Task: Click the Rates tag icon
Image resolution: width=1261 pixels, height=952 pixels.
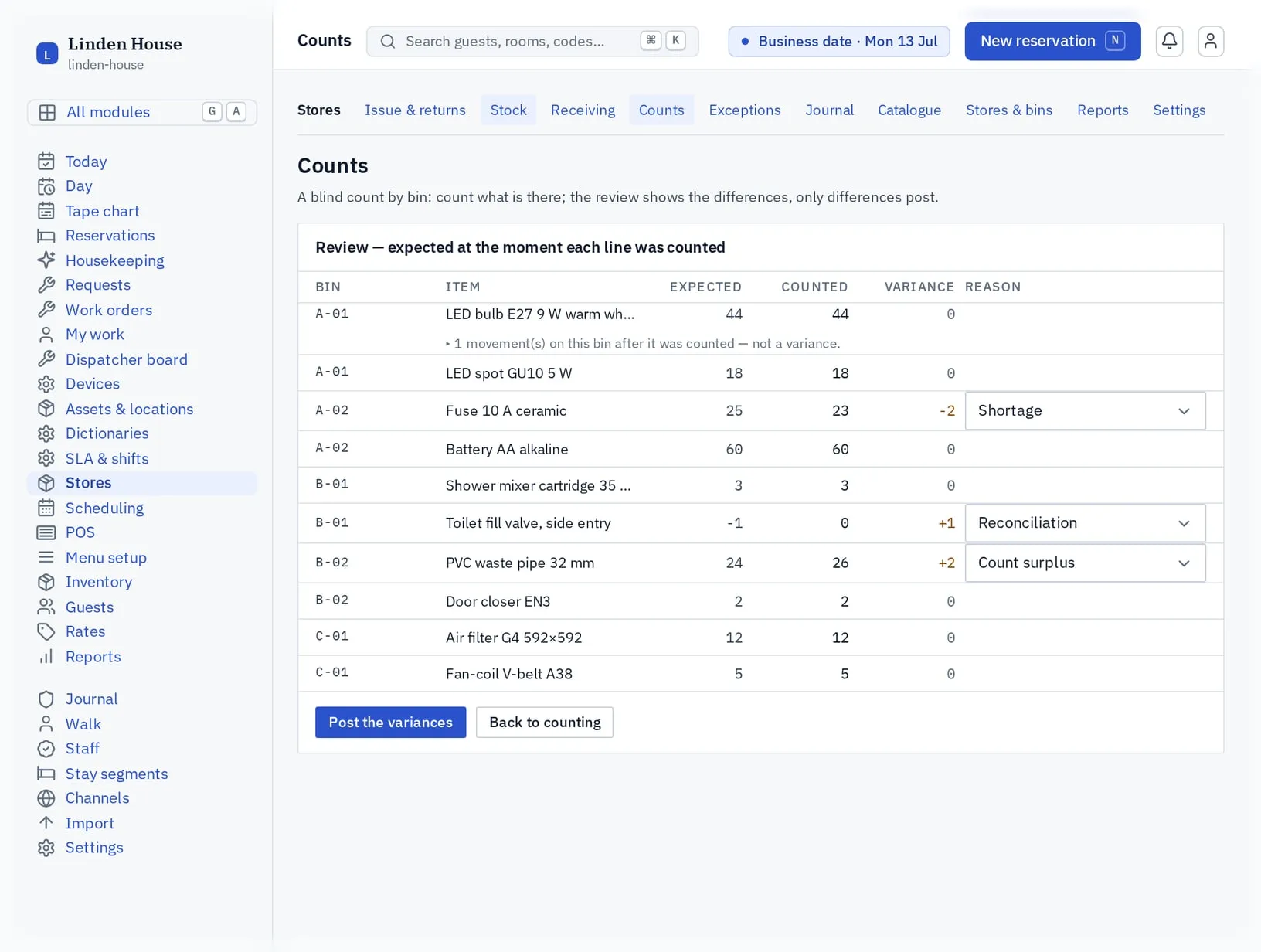Action: [46, 631]
